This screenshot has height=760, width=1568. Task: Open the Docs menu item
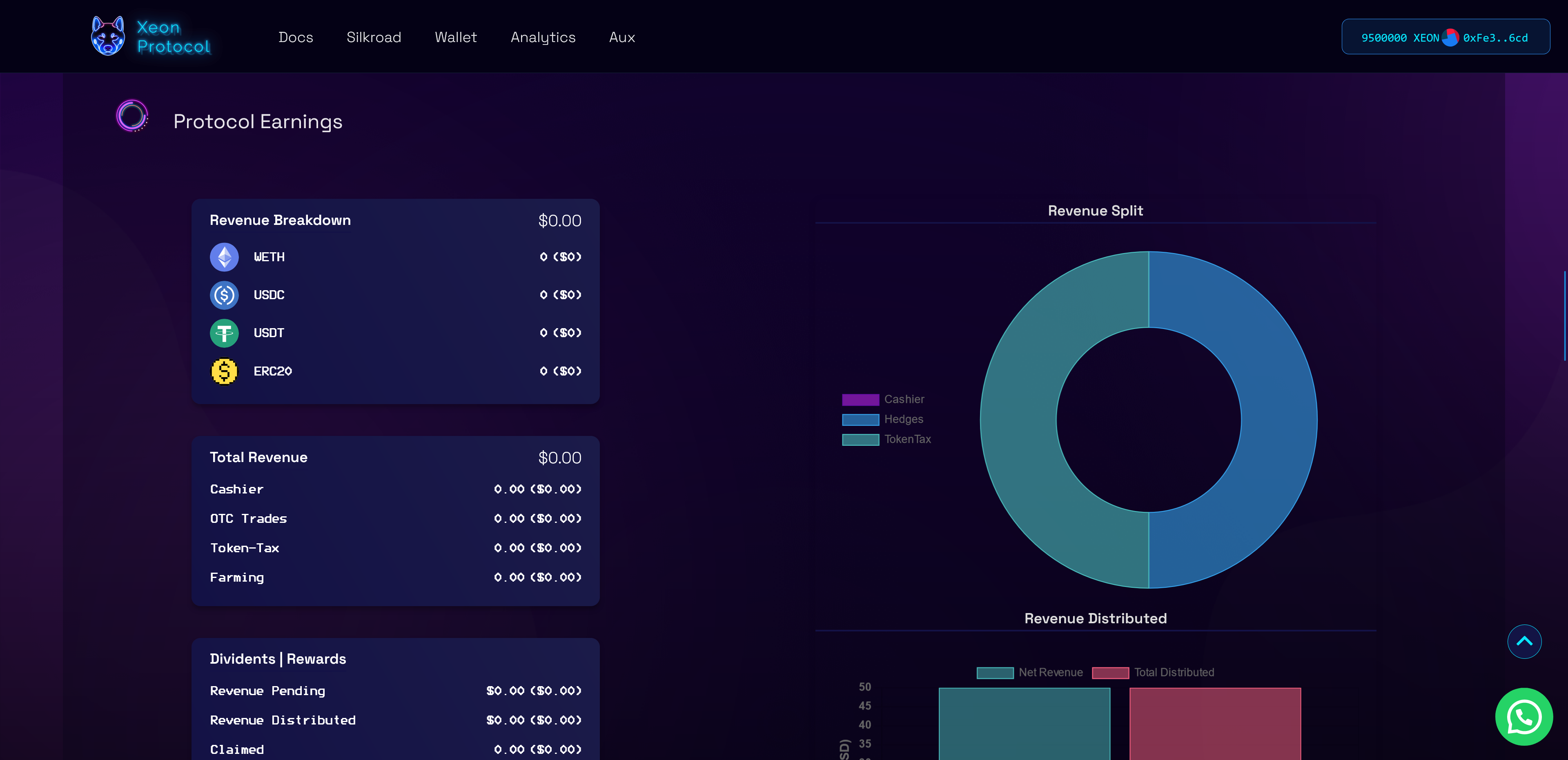click(x=296, y=37)
